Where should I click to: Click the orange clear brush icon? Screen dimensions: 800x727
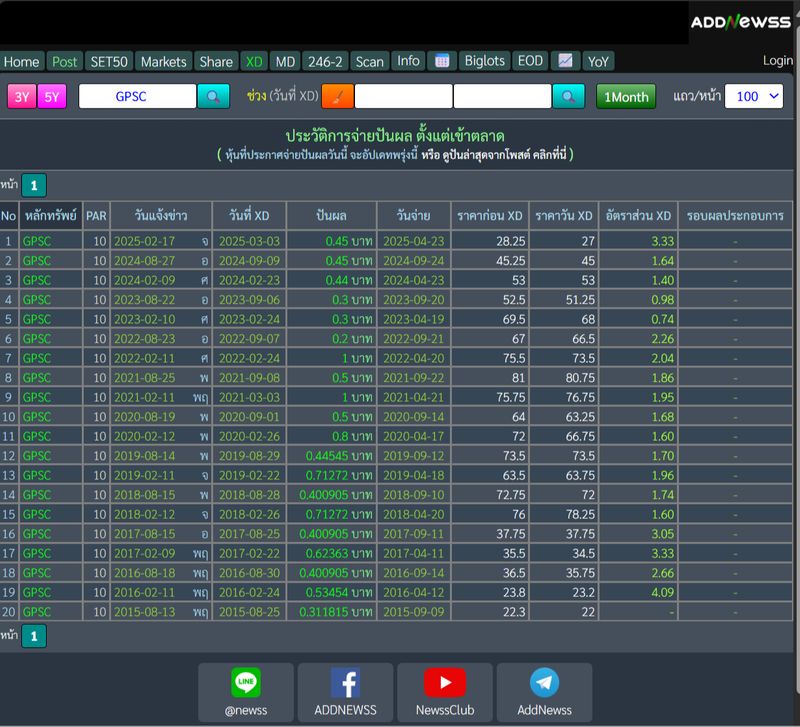338,96
